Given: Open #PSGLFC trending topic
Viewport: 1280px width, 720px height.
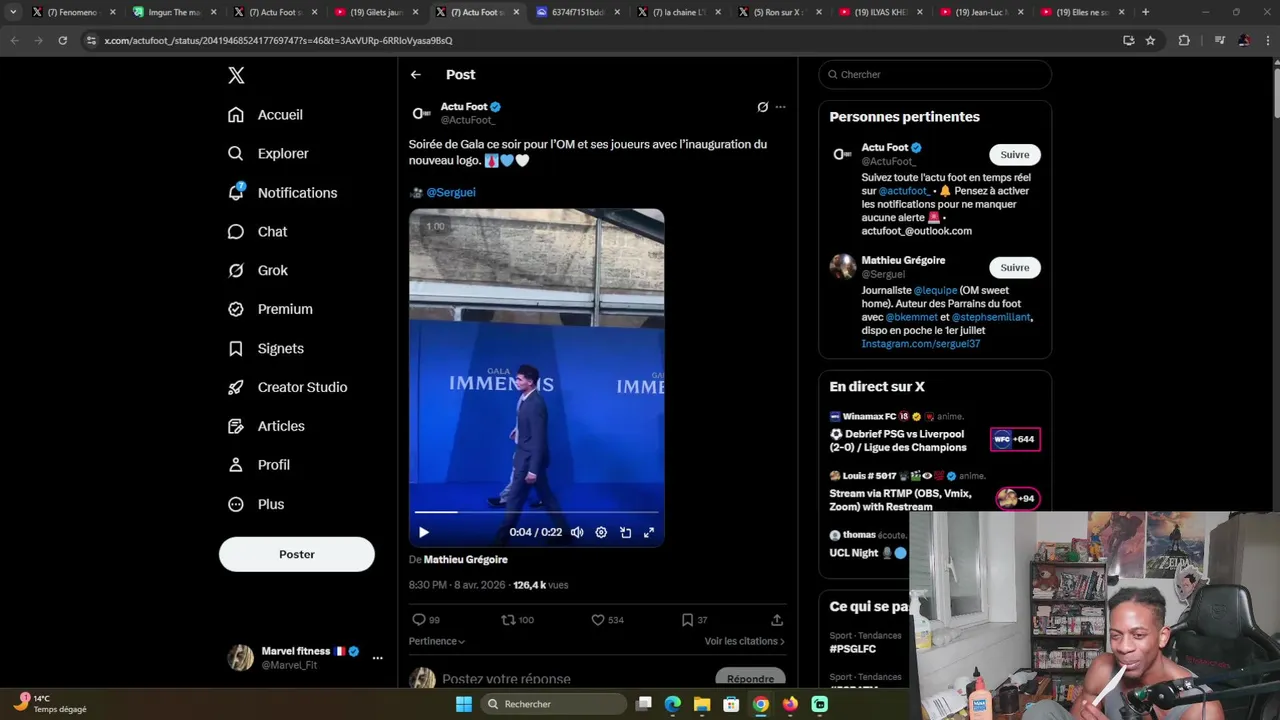Looking at the screenshot, I should (x=852, y=649).
